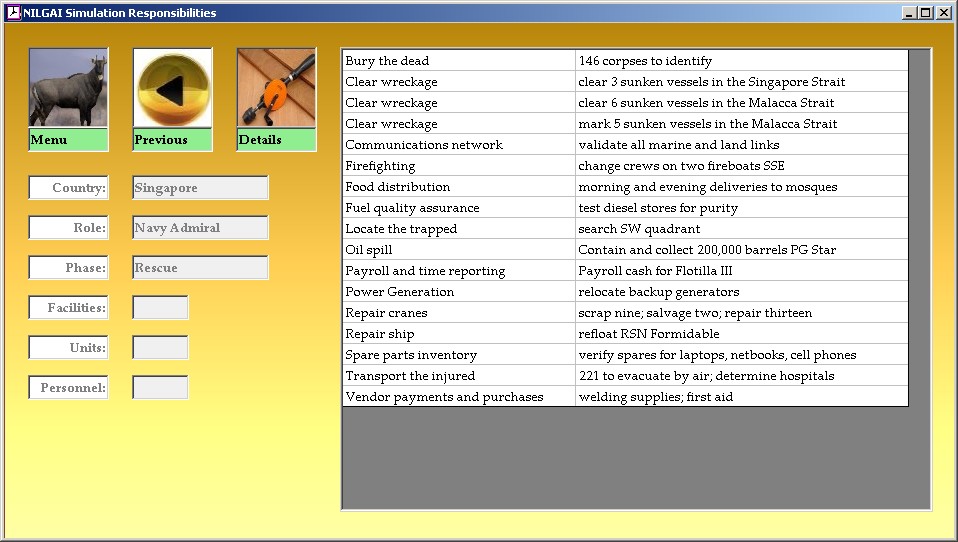Click the application icon in title bar

13,13
